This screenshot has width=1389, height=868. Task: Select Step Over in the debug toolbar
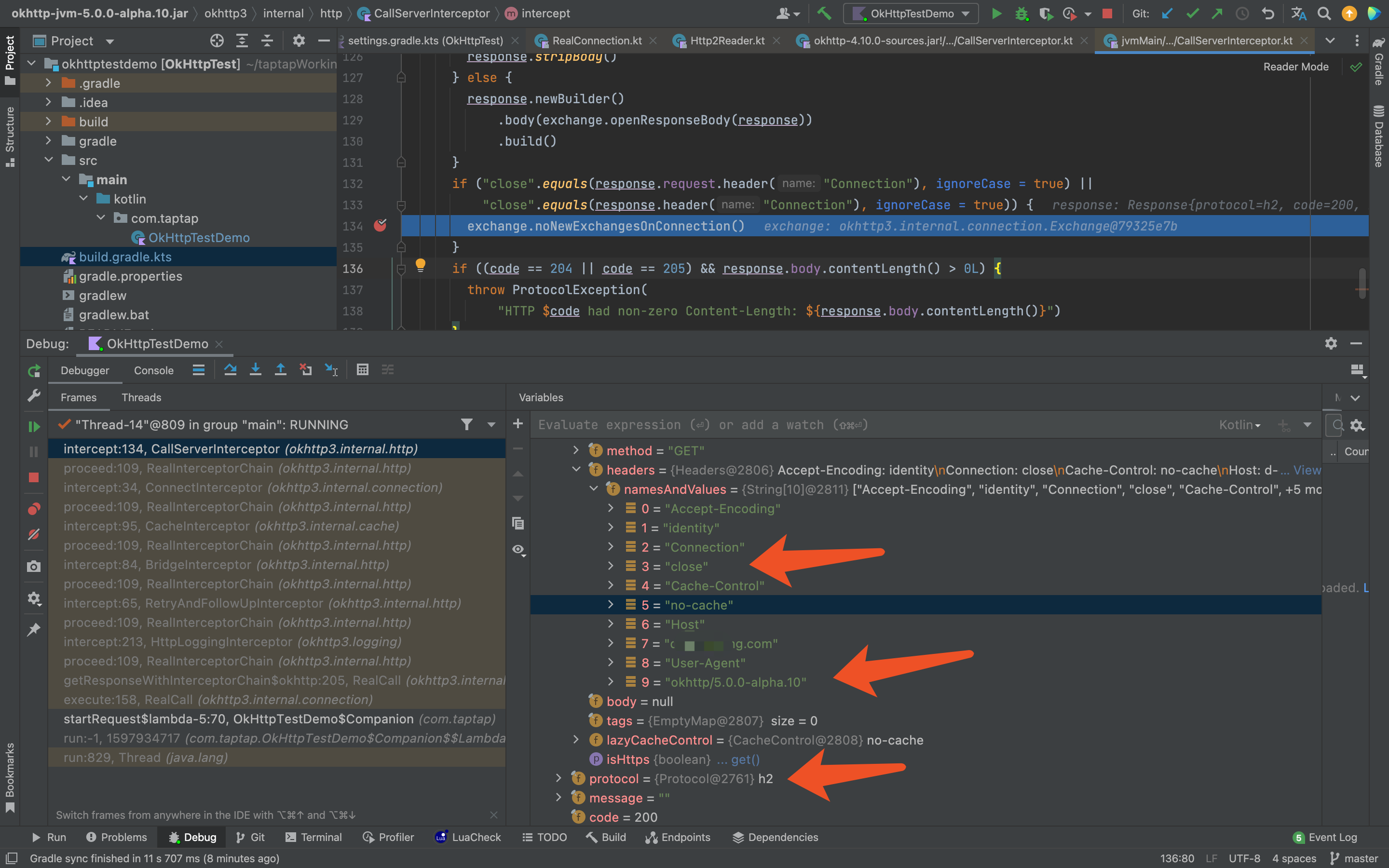[230, 370]
